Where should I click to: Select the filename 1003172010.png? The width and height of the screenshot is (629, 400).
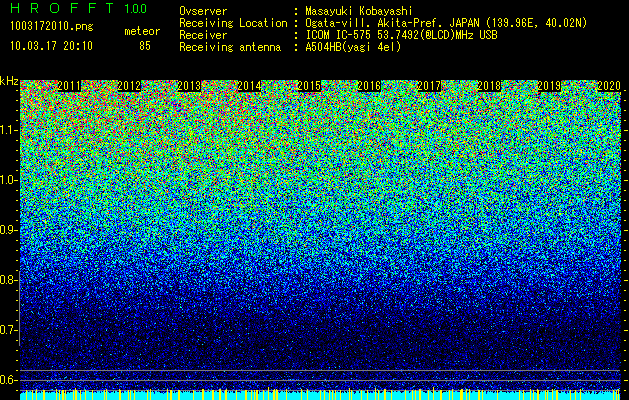52,27
